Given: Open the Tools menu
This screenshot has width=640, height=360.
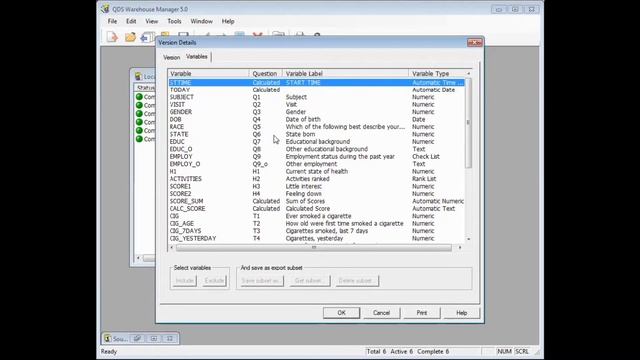Looking at the screenshot, I should coord(174,21).
